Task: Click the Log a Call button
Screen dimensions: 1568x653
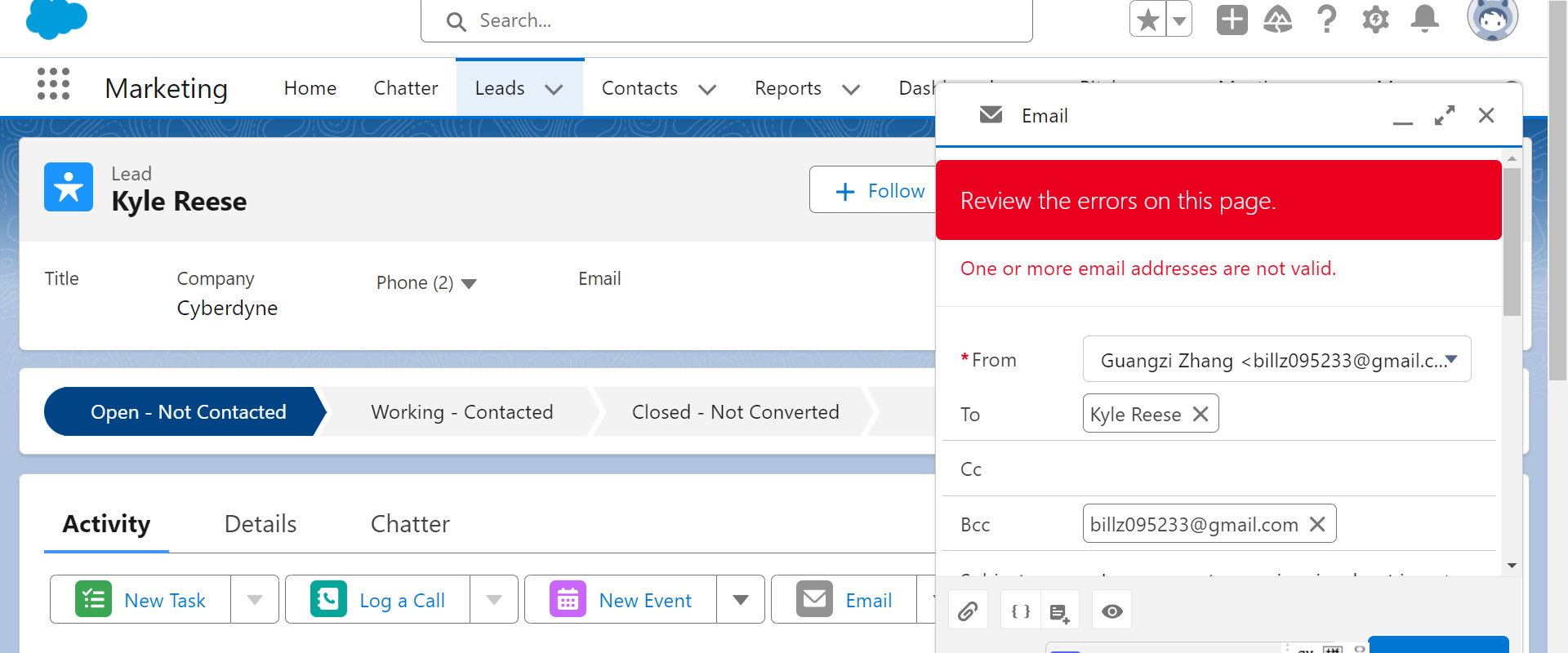Action: point(377,600)
